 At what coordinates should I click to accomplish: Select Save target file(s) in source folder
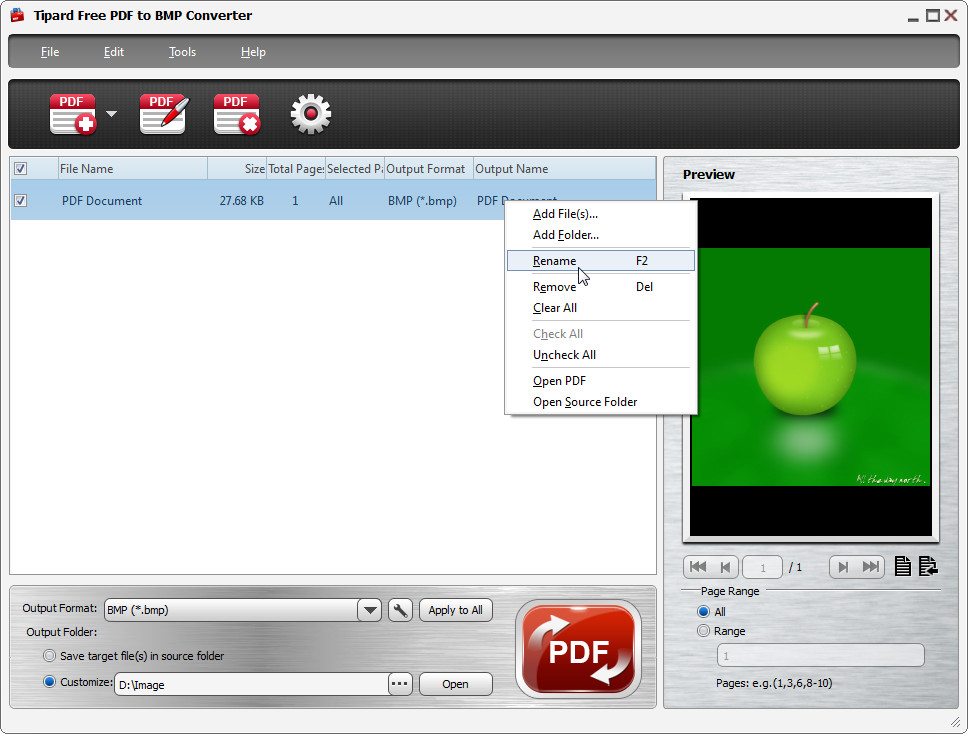pos(49,656)
